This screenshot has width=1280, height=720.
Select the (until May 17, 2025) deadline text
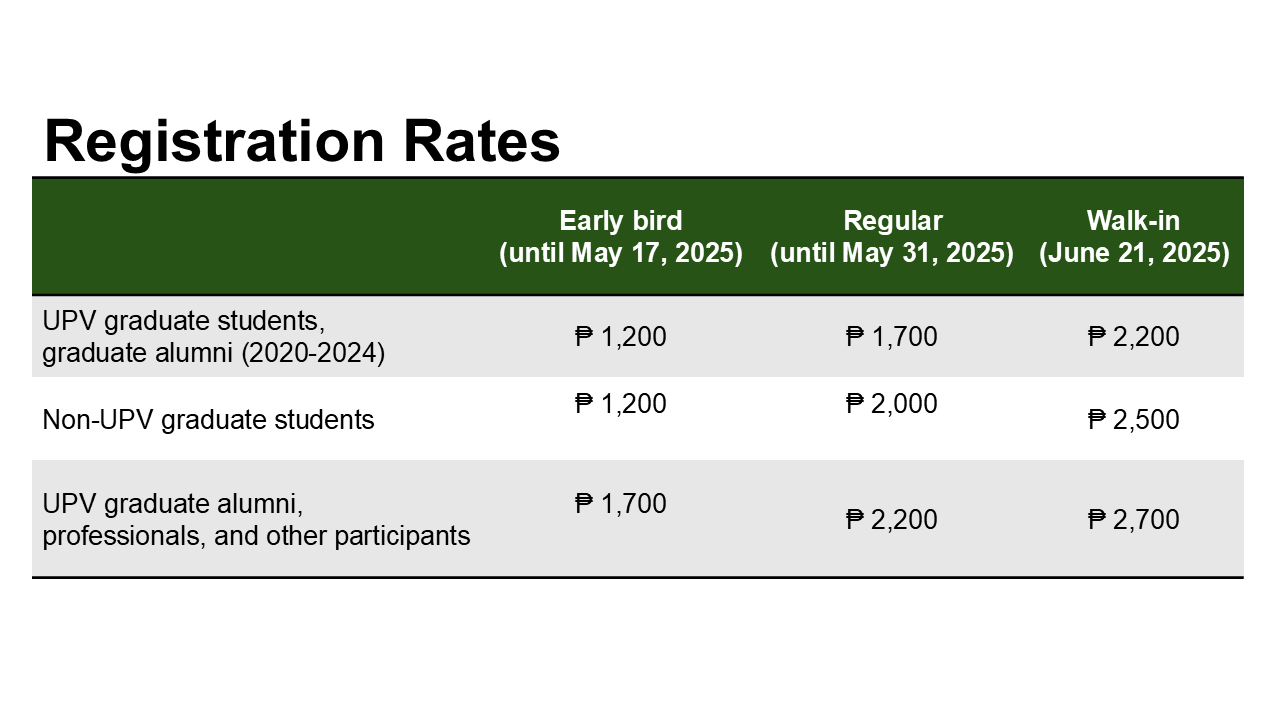pyautogui.click(x=621, y=254)
